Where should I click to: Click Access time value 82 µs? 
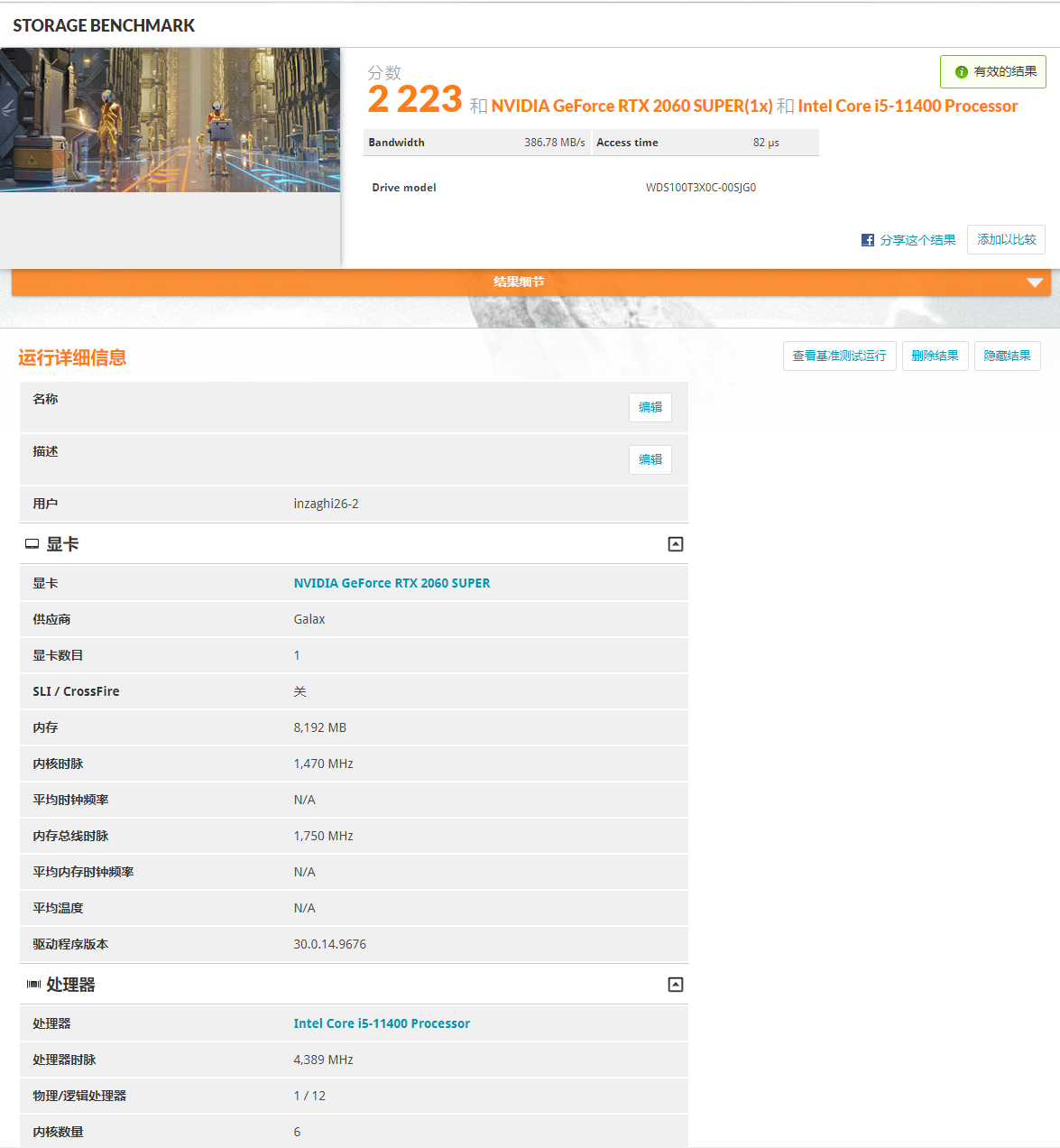[766, 143]
